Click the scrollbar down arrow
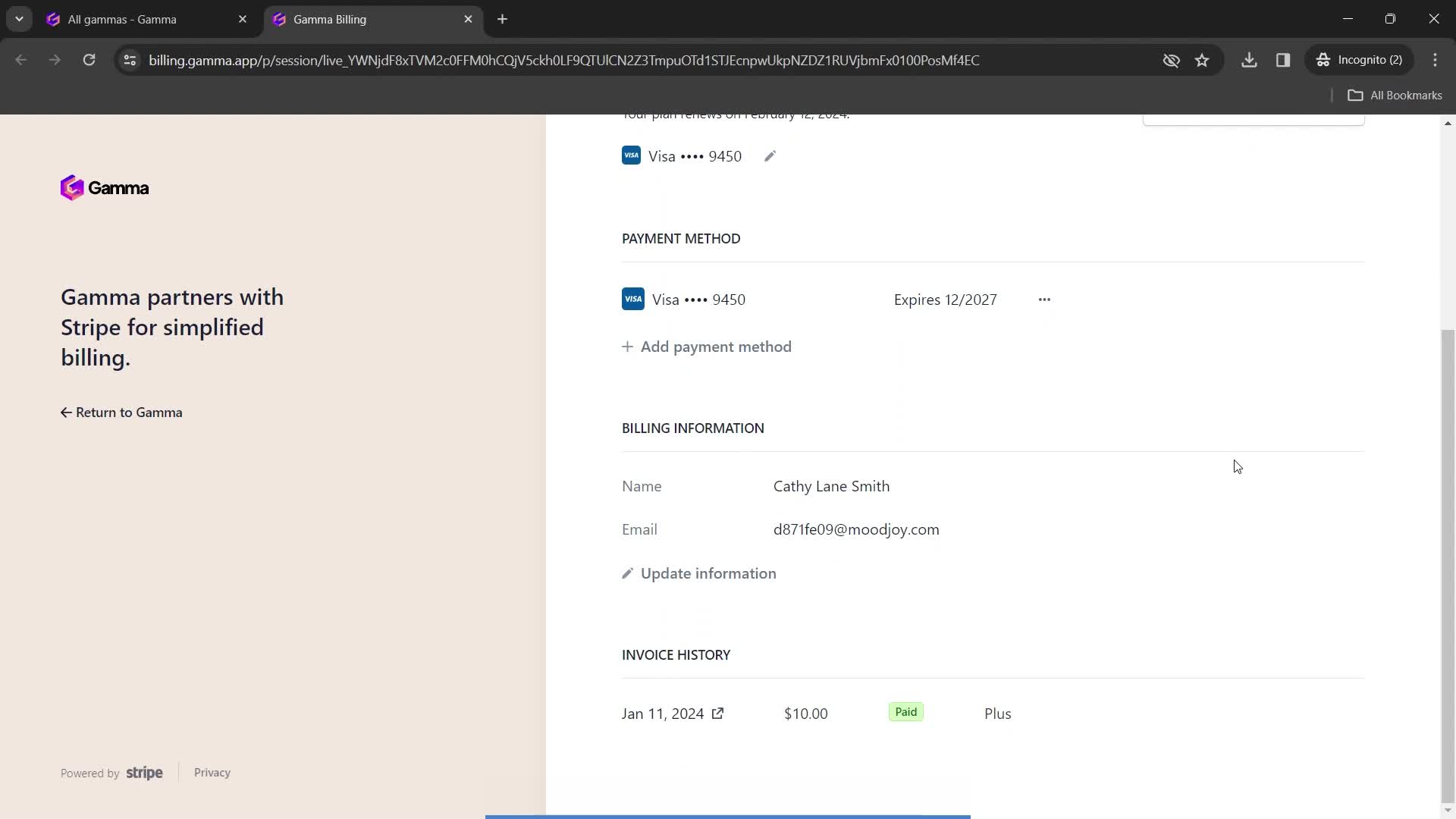This screenshot has height=819, width=1456. 1448,811
